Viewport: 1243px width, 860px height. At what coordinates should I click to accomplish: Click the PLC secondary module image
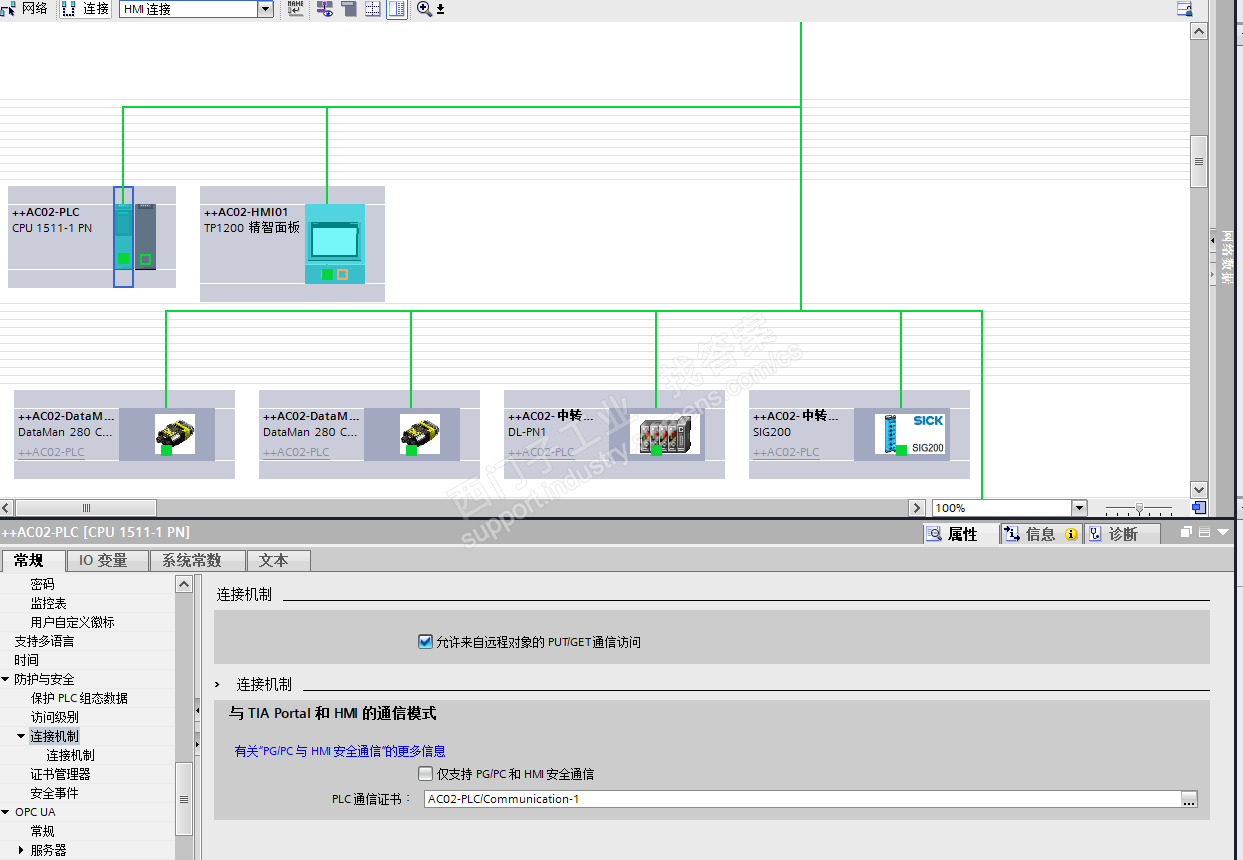click(x=146, y=236)
